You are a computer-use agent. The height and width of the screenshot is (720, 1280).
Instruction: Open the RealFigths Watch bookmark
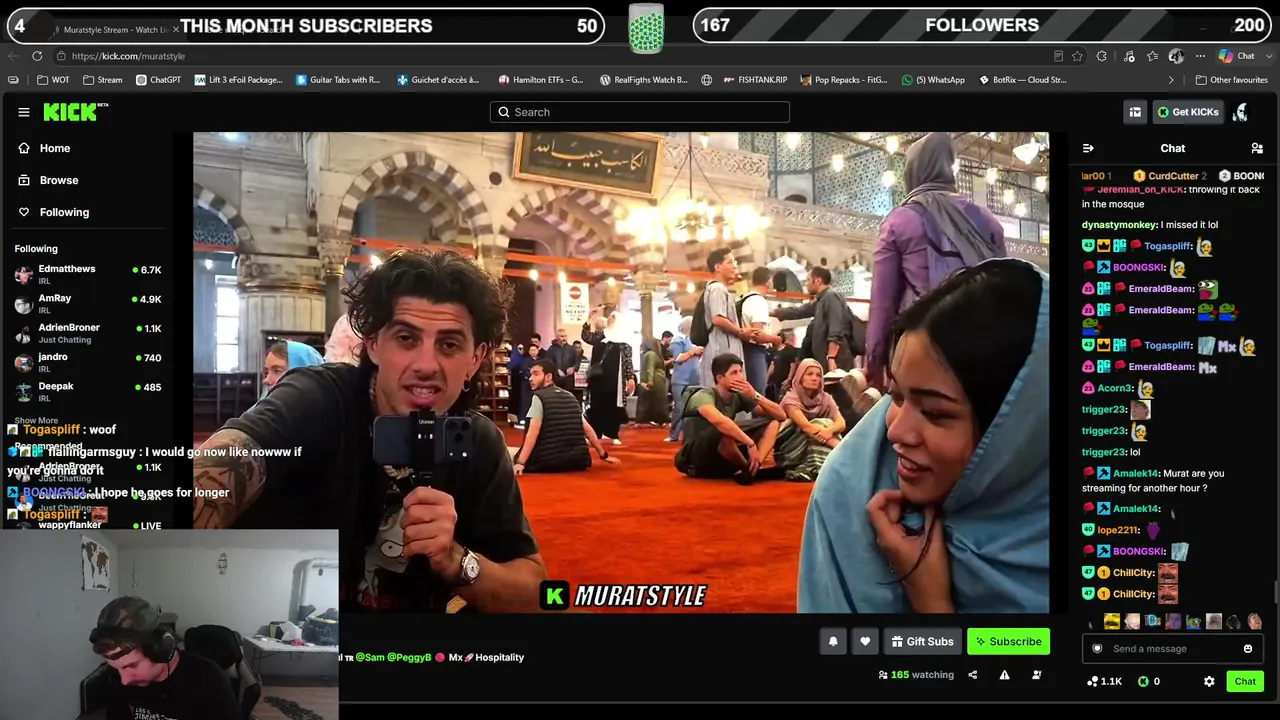coord(643,80)
